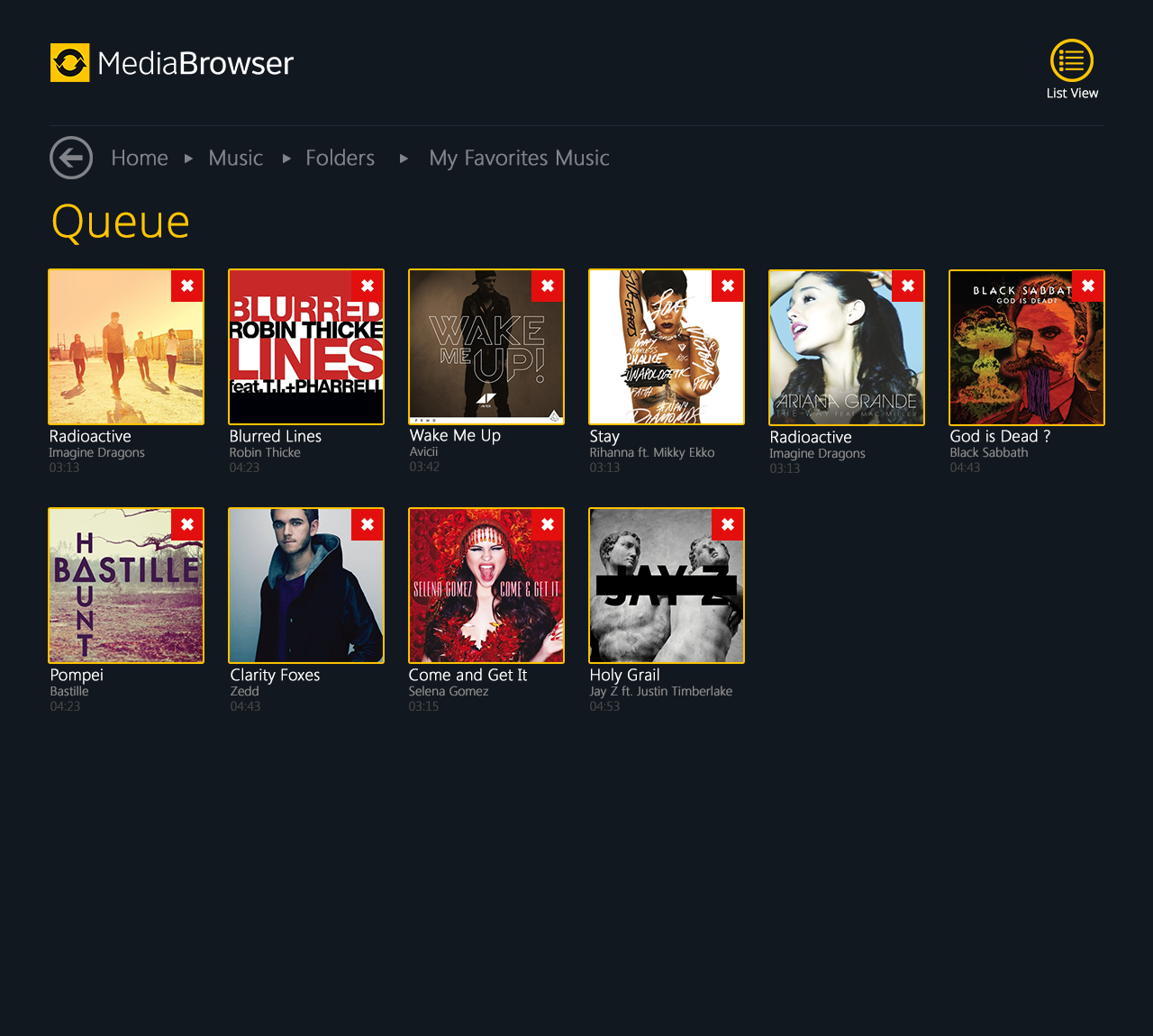Remove Radioactive with Ariana Grande cover from queue
Screen dimensions: 1153x1036
(908, 286)
